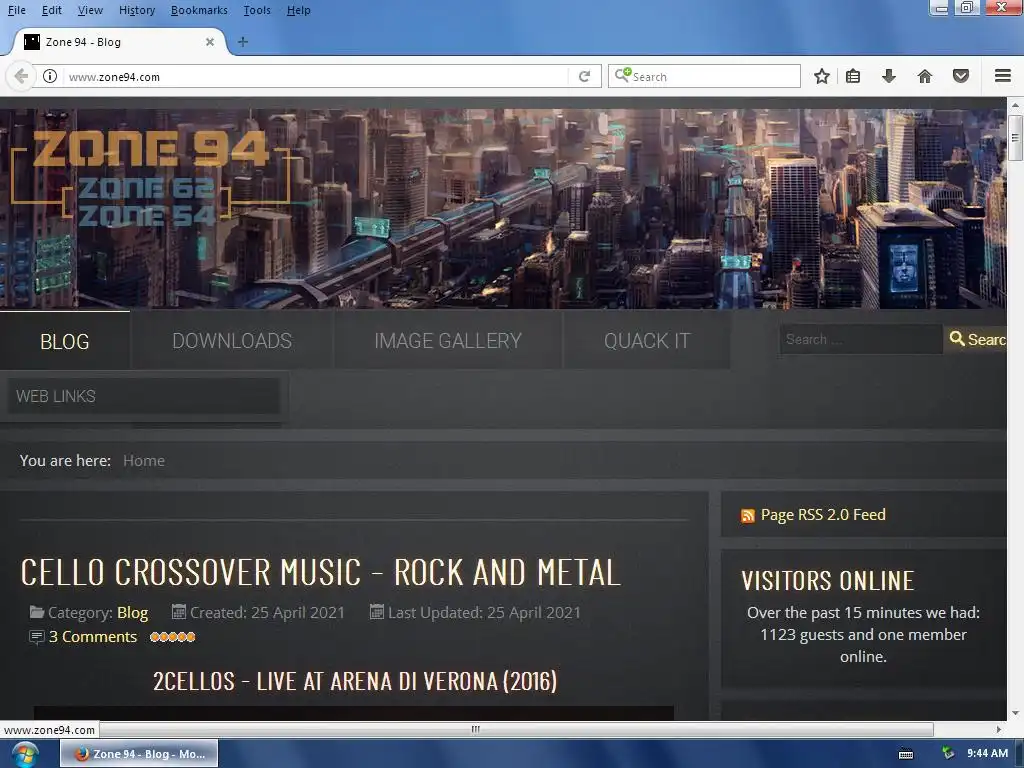
Task: Click the vertical scrollbar down arrow
Action: point(1015,713)
